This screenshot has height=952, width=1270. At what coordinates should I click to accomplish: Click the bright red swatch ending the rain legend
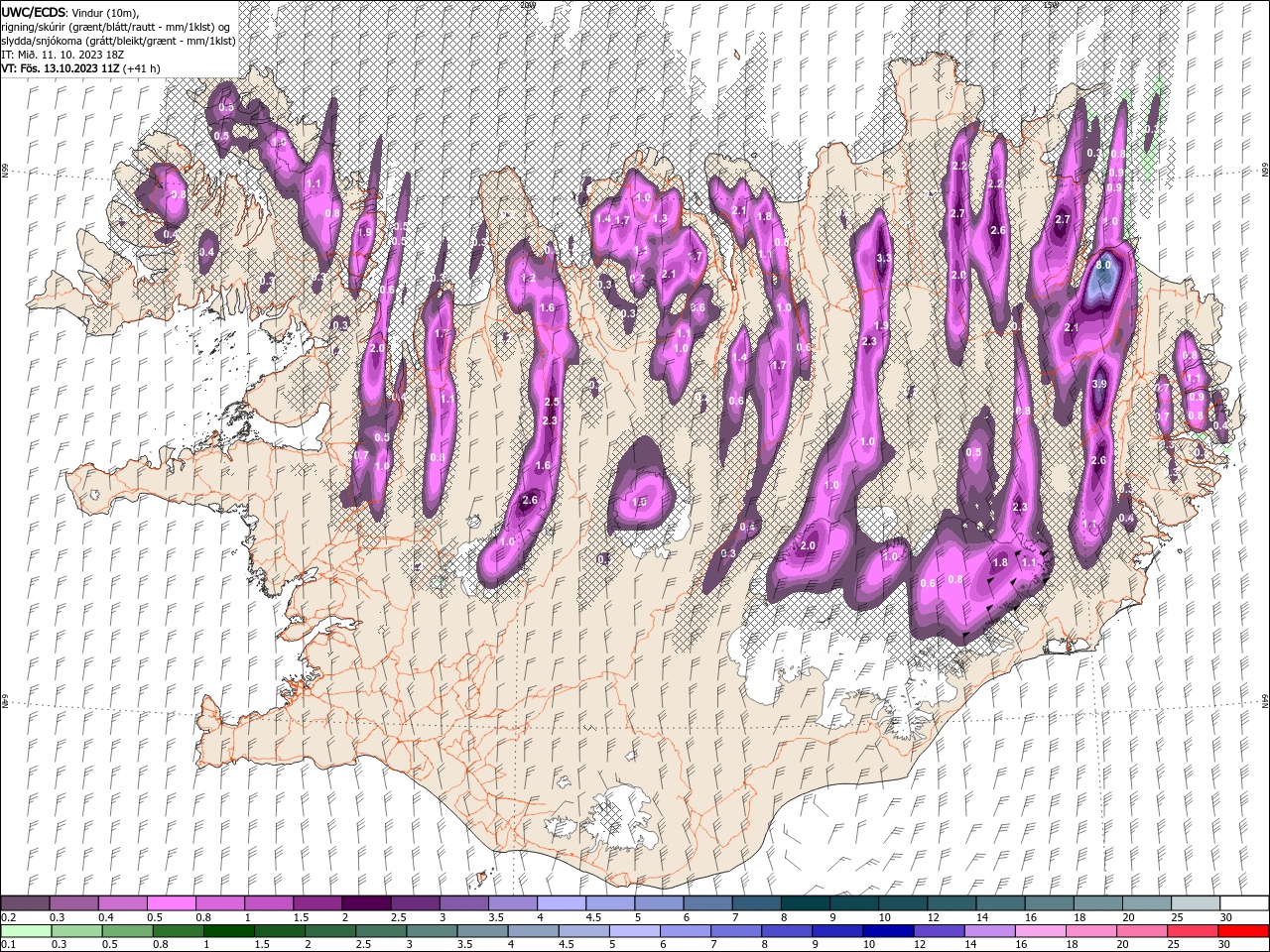(x=1244, y=931)
